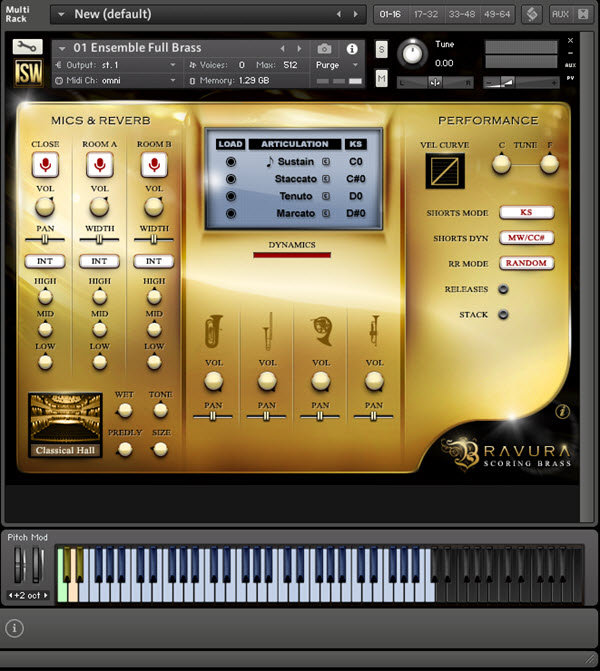Toggle the CLOSE microphone button
The image size is (600, 671).
pyautogui.click(x=45, y=165)
